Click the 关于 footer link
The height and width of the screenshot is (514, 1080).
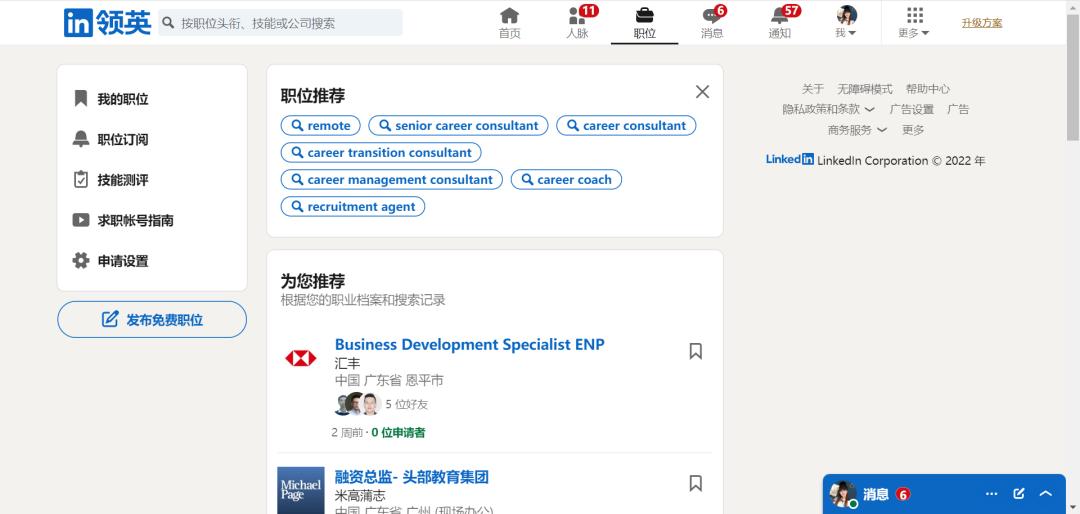[813, 89]
